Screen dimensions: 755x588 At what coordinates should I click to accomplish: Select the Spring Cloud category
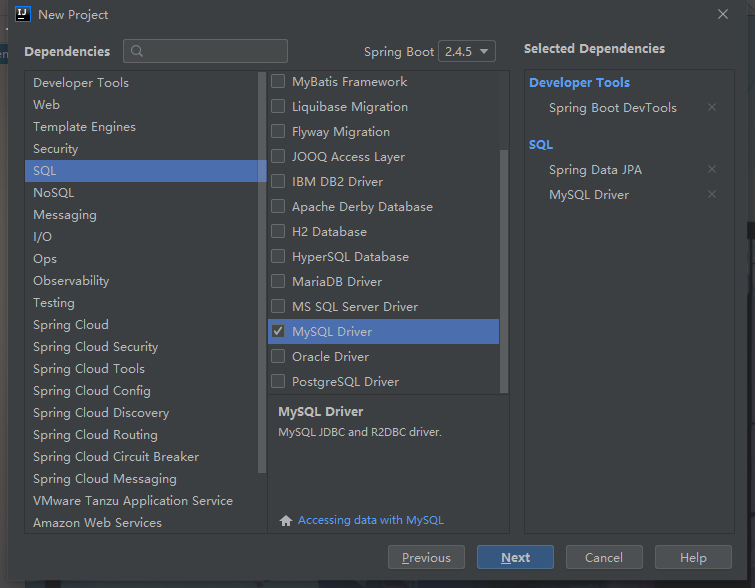pos(142,325)
